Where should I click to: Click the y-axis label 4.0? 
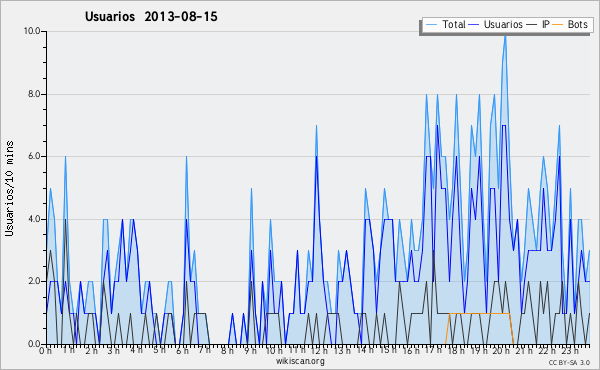point(34,219)
